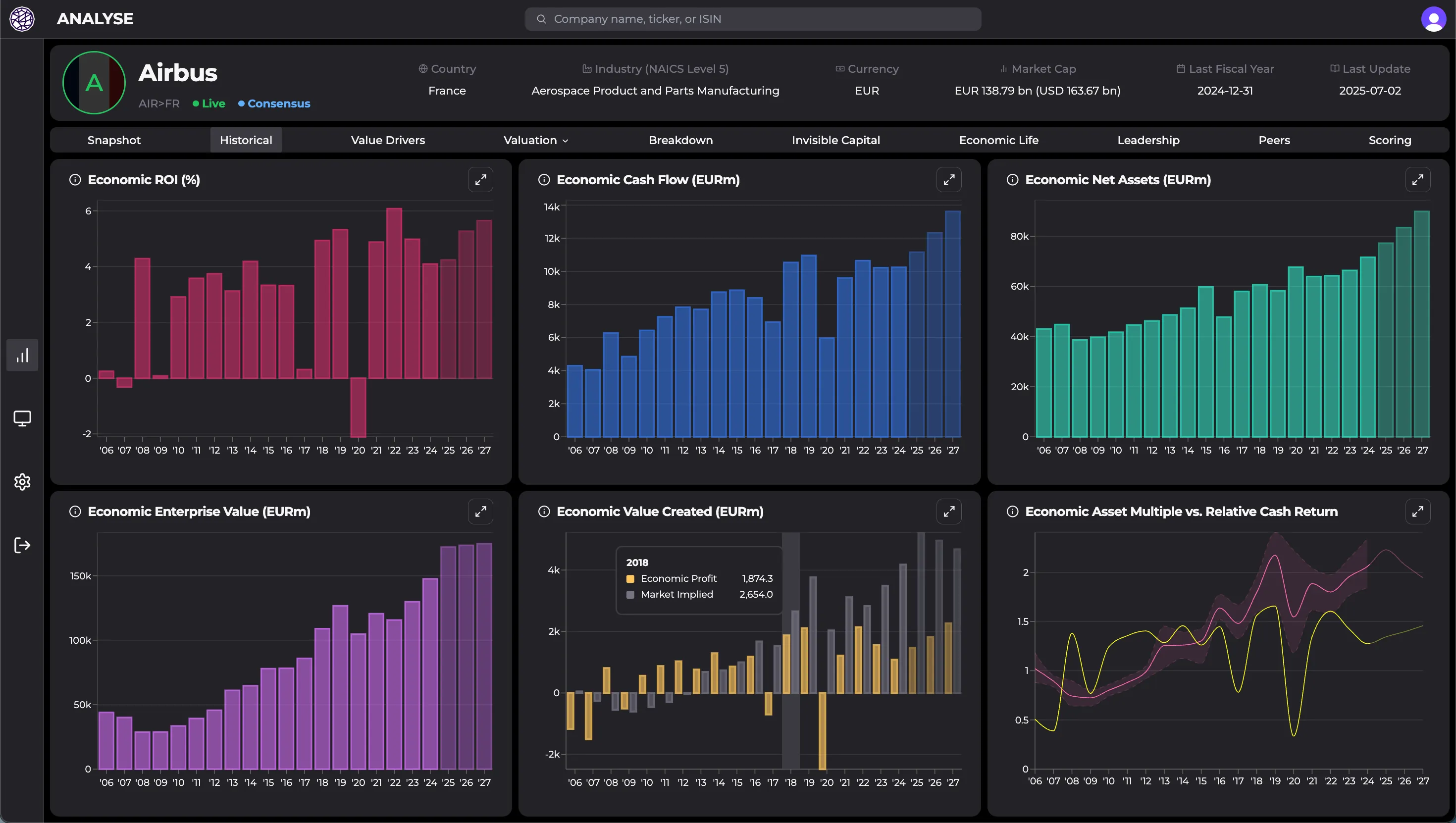Open the user profile avatar
The image size is (1456, 823).
(x=1433, y=19)
